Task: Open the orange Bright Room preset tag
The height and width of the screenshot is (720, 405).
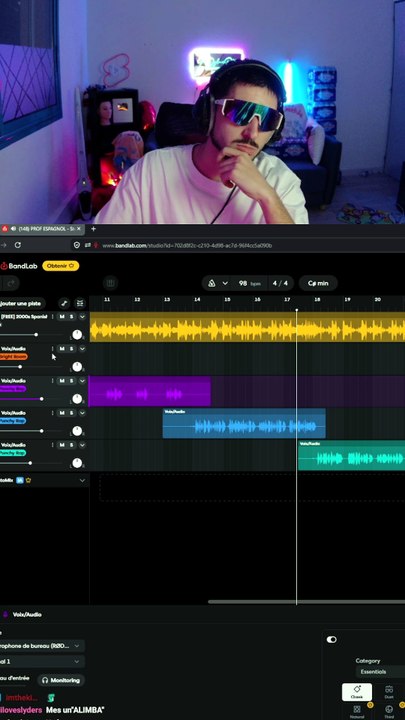Action: [13, 357]
